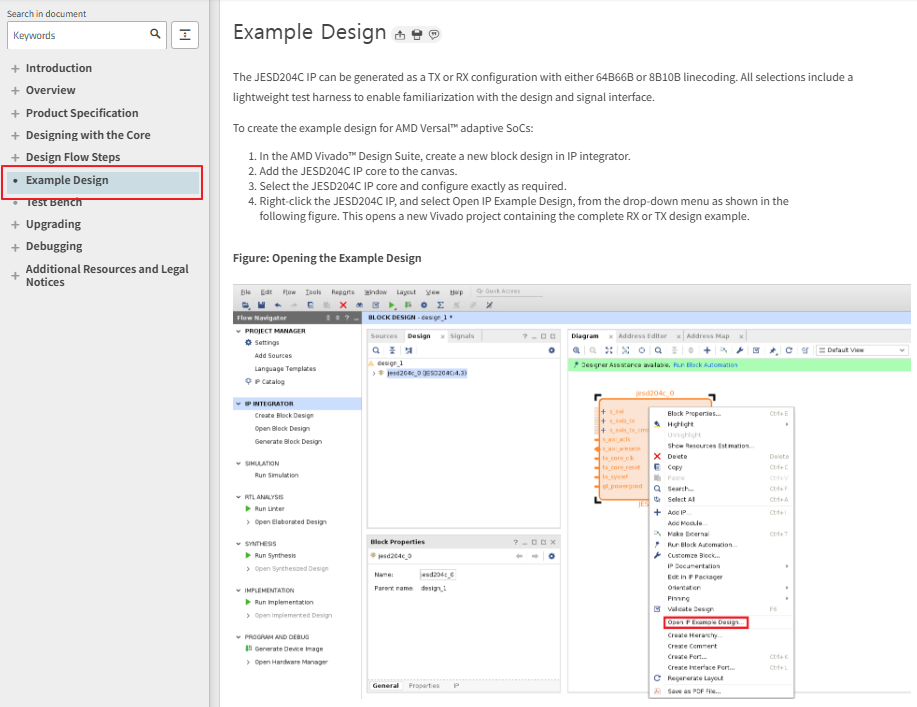The width and height of the screenshot is (917, 707).
Task: Open the Tools menu in Vivado
Action: tap(313, 292)
